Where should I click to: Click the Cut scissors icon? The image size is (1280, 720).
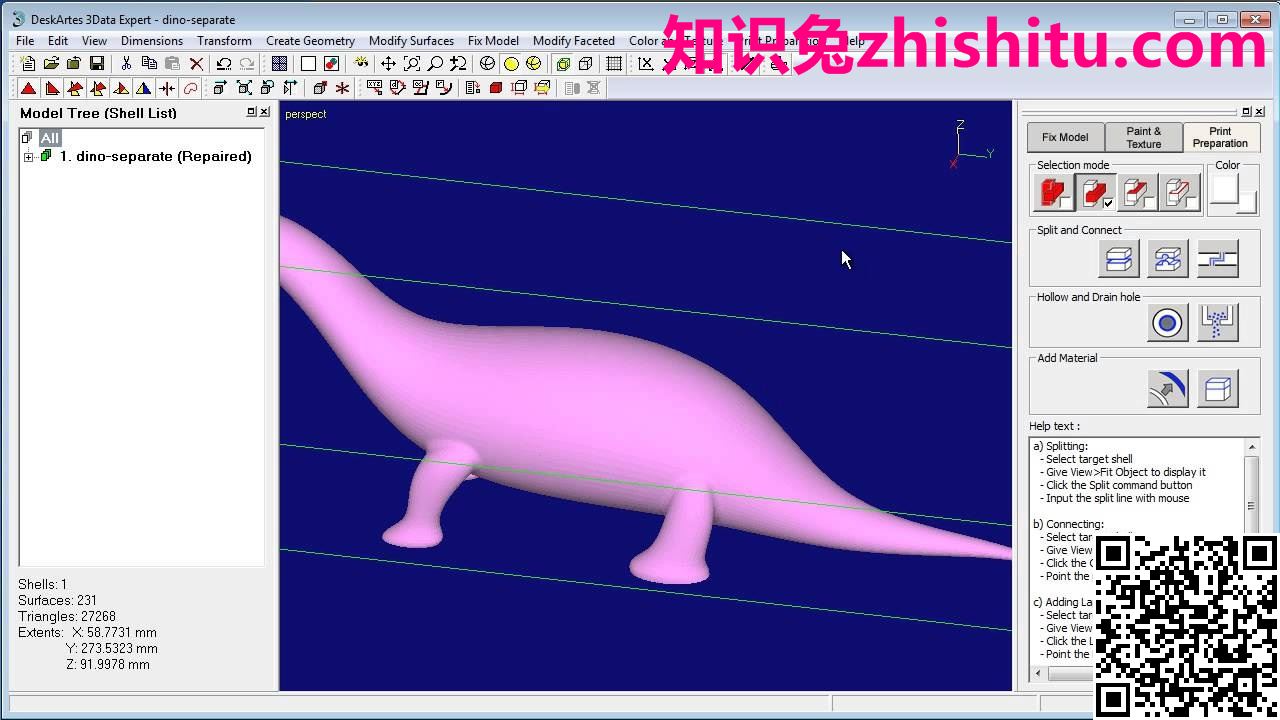point(125,63)
